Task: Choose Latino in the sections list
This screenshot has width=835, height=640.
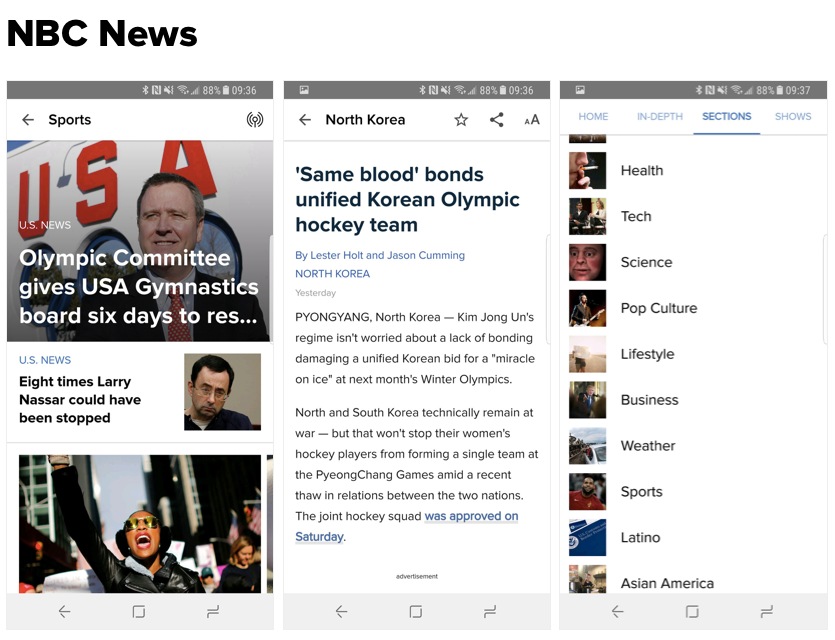Action: [x=641, y=537]
